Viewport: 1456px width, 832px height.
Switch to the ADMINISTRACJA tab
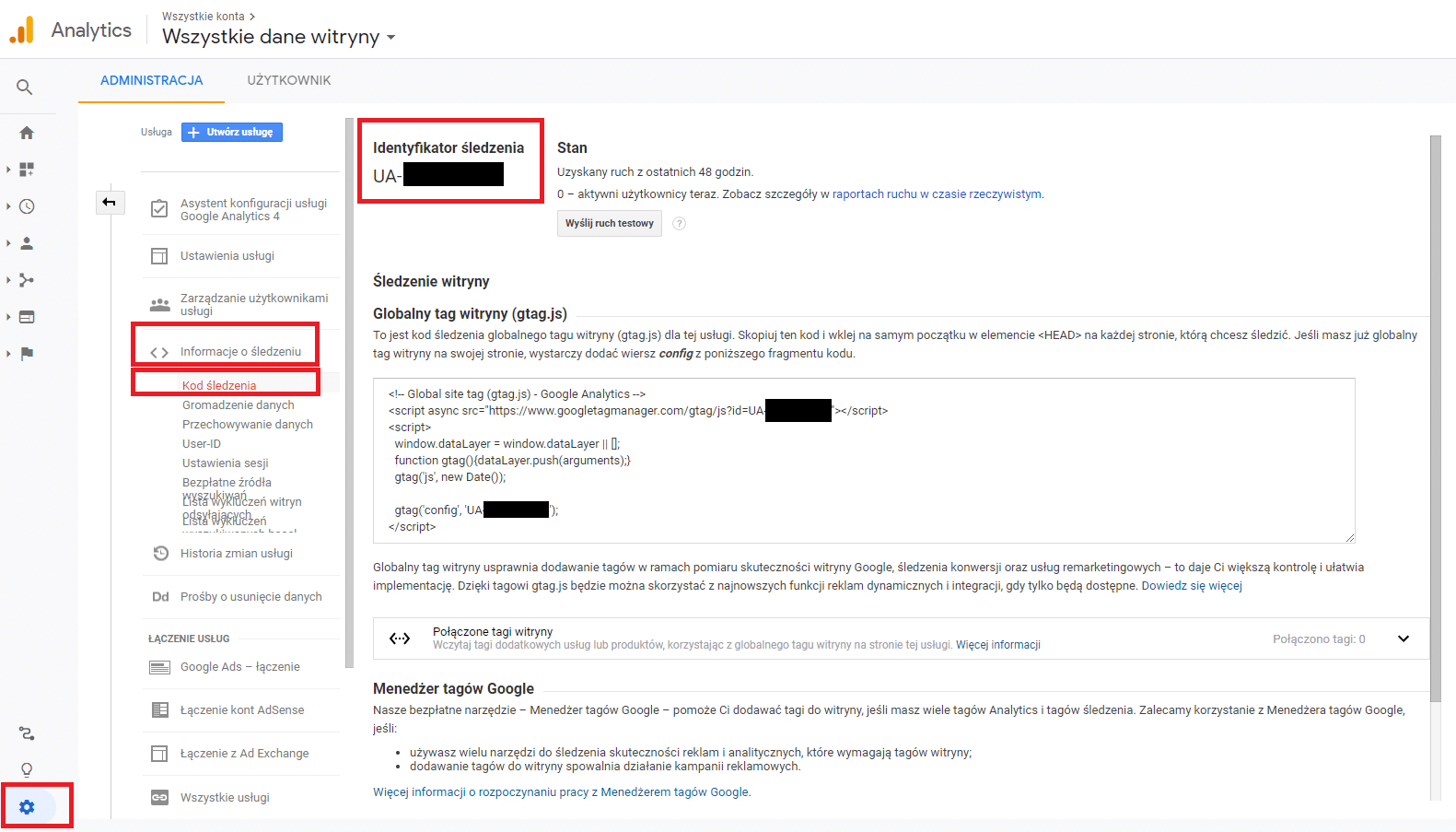152,81
